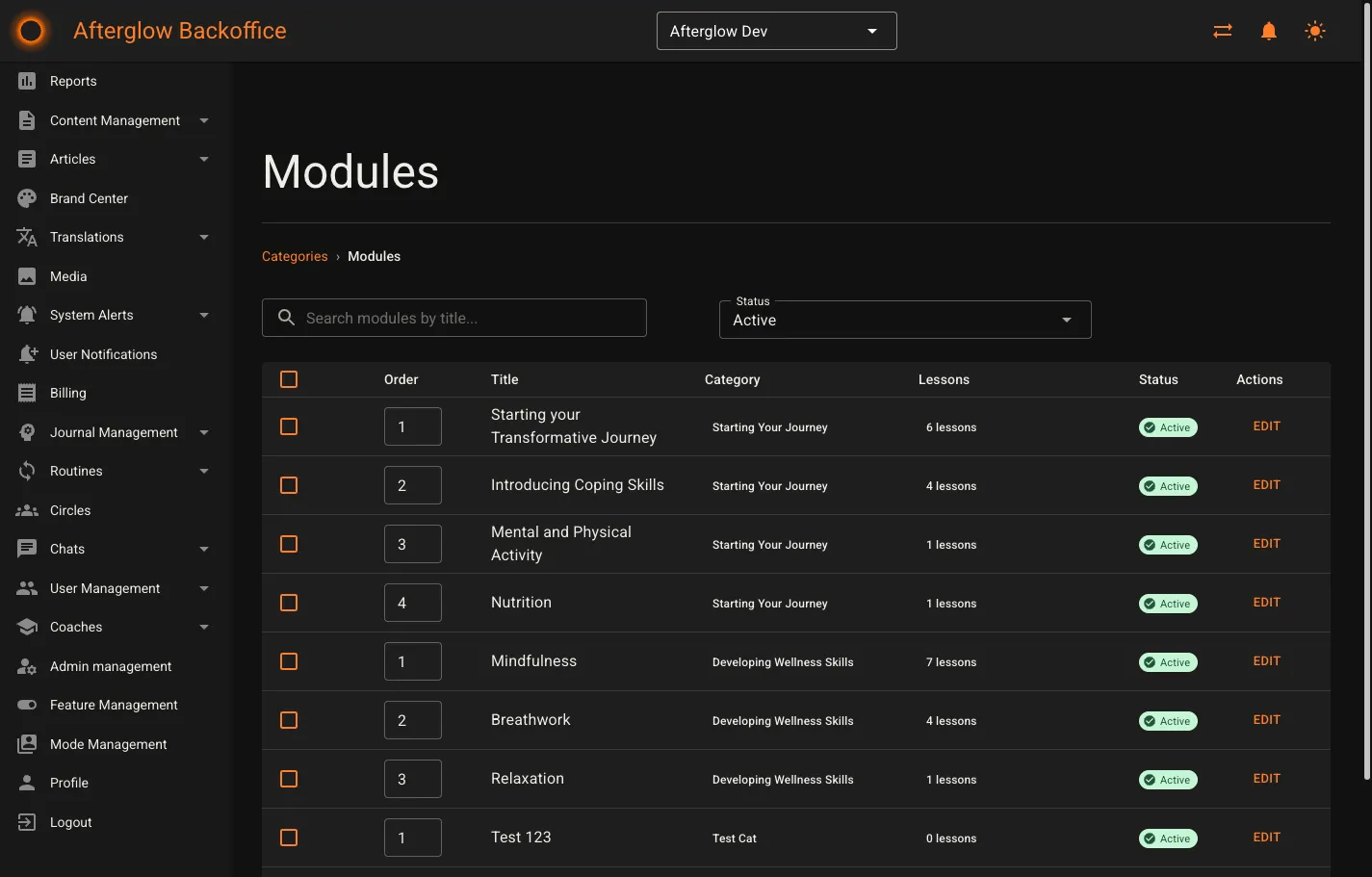
Task: Click EDIT on the Breathwork row
Action: click(x=1266, y=719)
